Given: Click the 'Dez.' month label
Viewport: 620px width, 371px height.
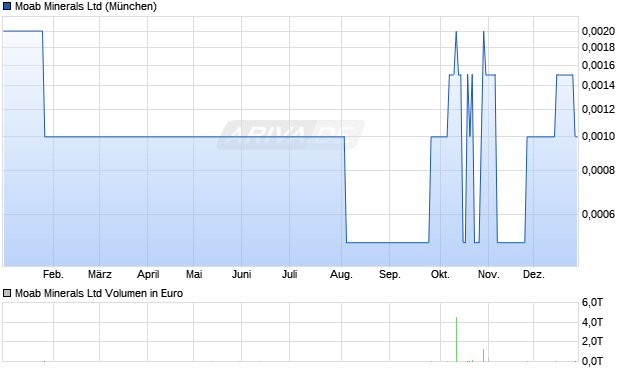Looking at the screenshot, I should [533, 274].
